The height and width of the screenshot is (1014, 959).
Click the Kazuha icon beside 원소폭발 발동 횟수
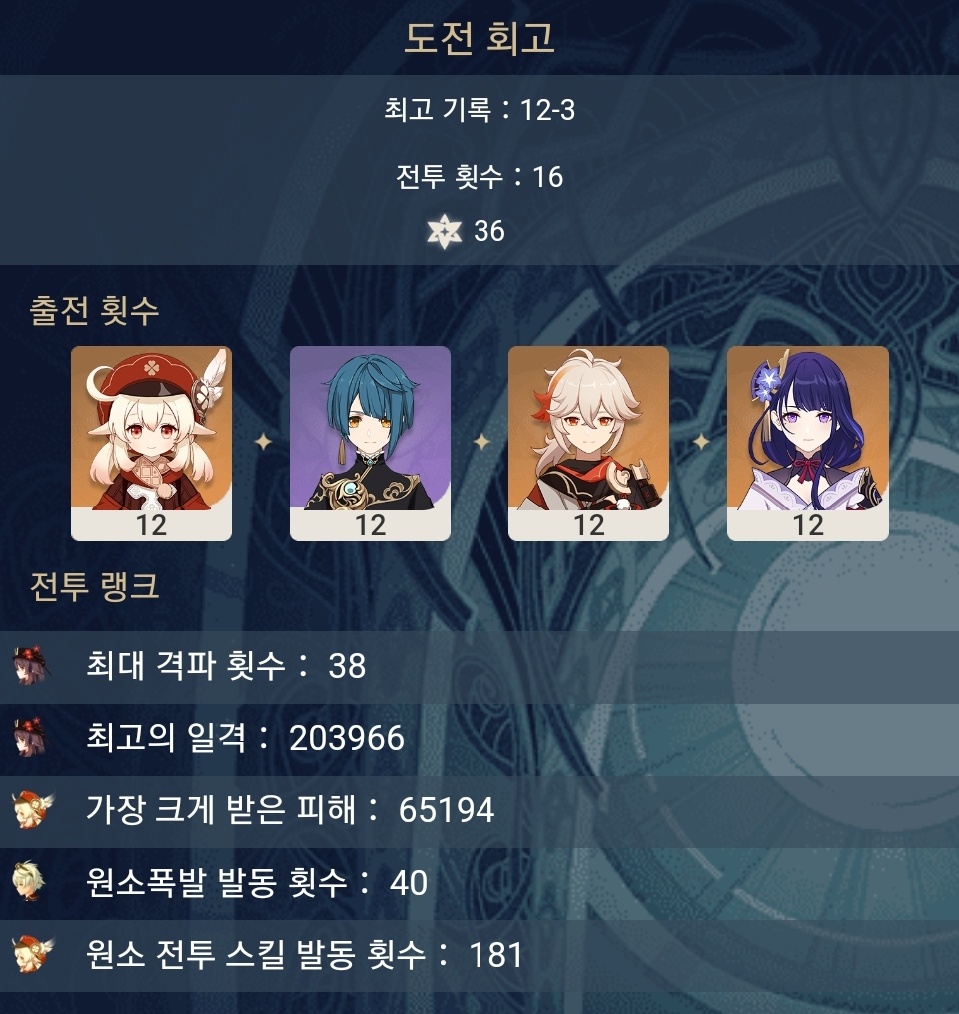pos(28,882)
